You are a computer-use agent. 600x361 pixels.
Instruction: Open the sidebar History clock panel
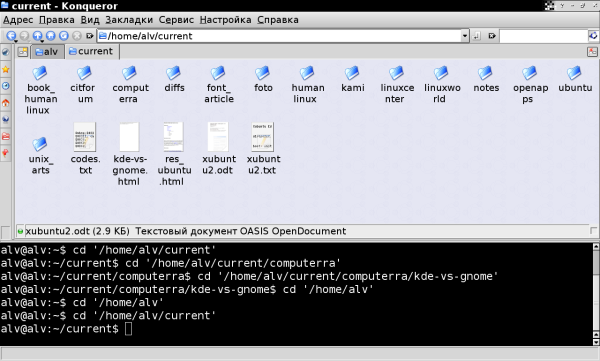(5, 86)
